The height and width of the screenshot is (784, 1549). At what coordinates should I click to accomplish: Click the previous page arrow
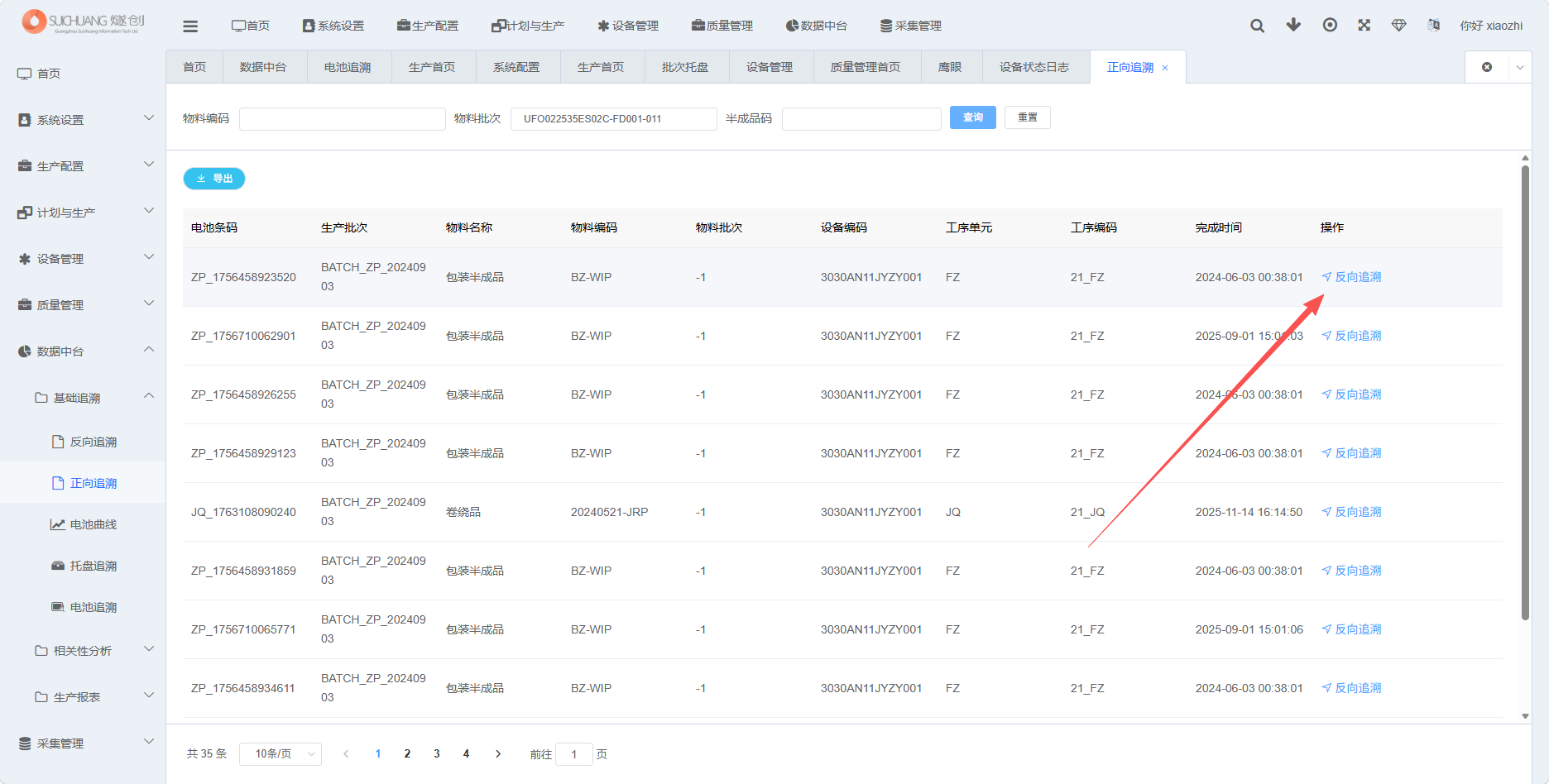[346, 754]
